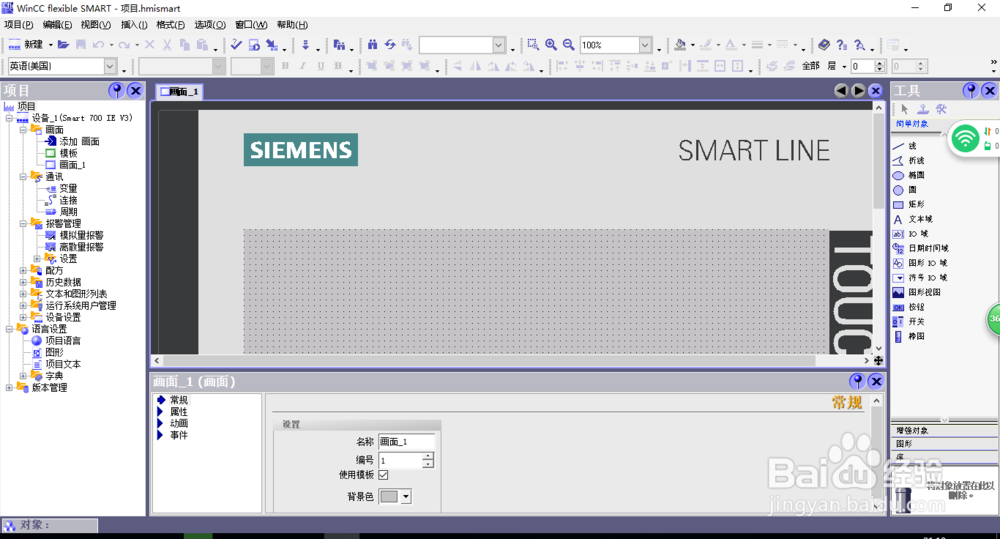This screenshot has height=539, width=1000.
Task: Expand the 版本管理 tree node
Action: pyautogui.click(x=9, y=387)
